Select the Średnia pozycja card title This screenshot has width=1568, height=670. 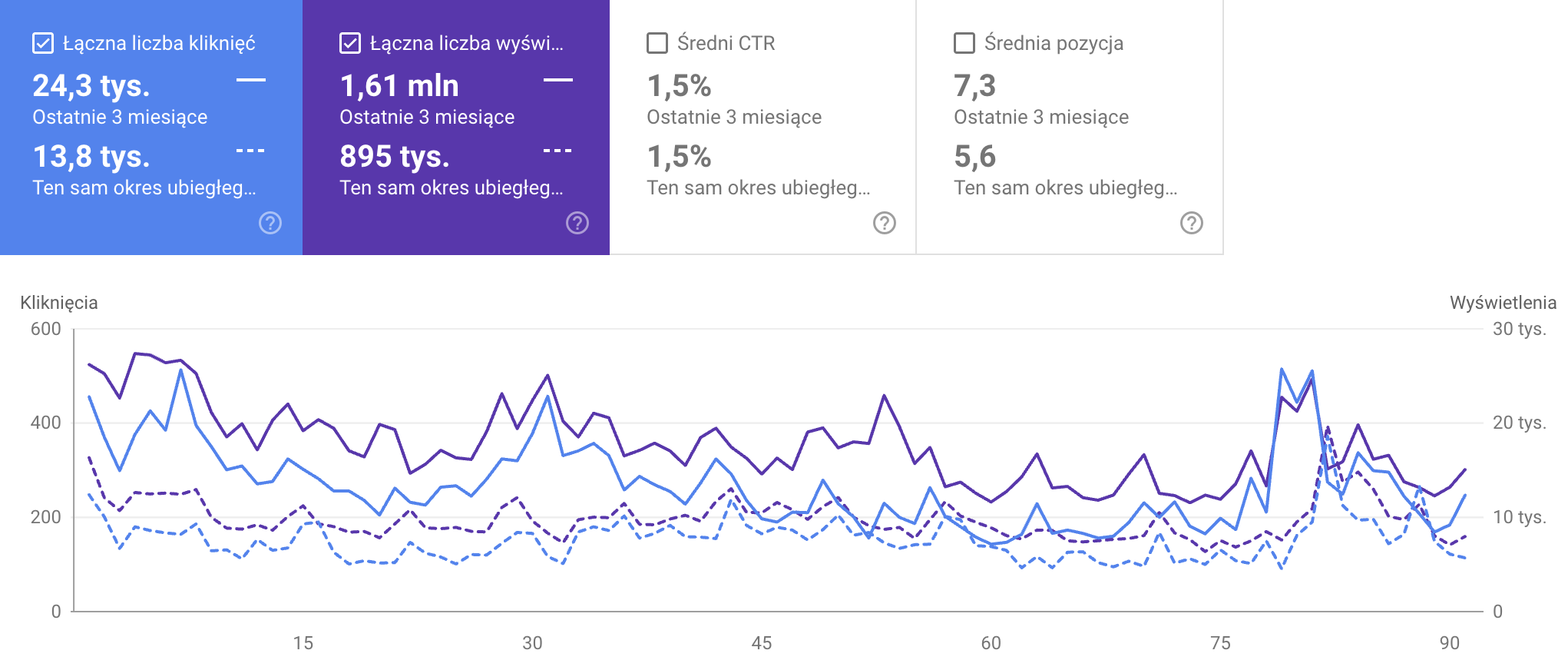1054,43
